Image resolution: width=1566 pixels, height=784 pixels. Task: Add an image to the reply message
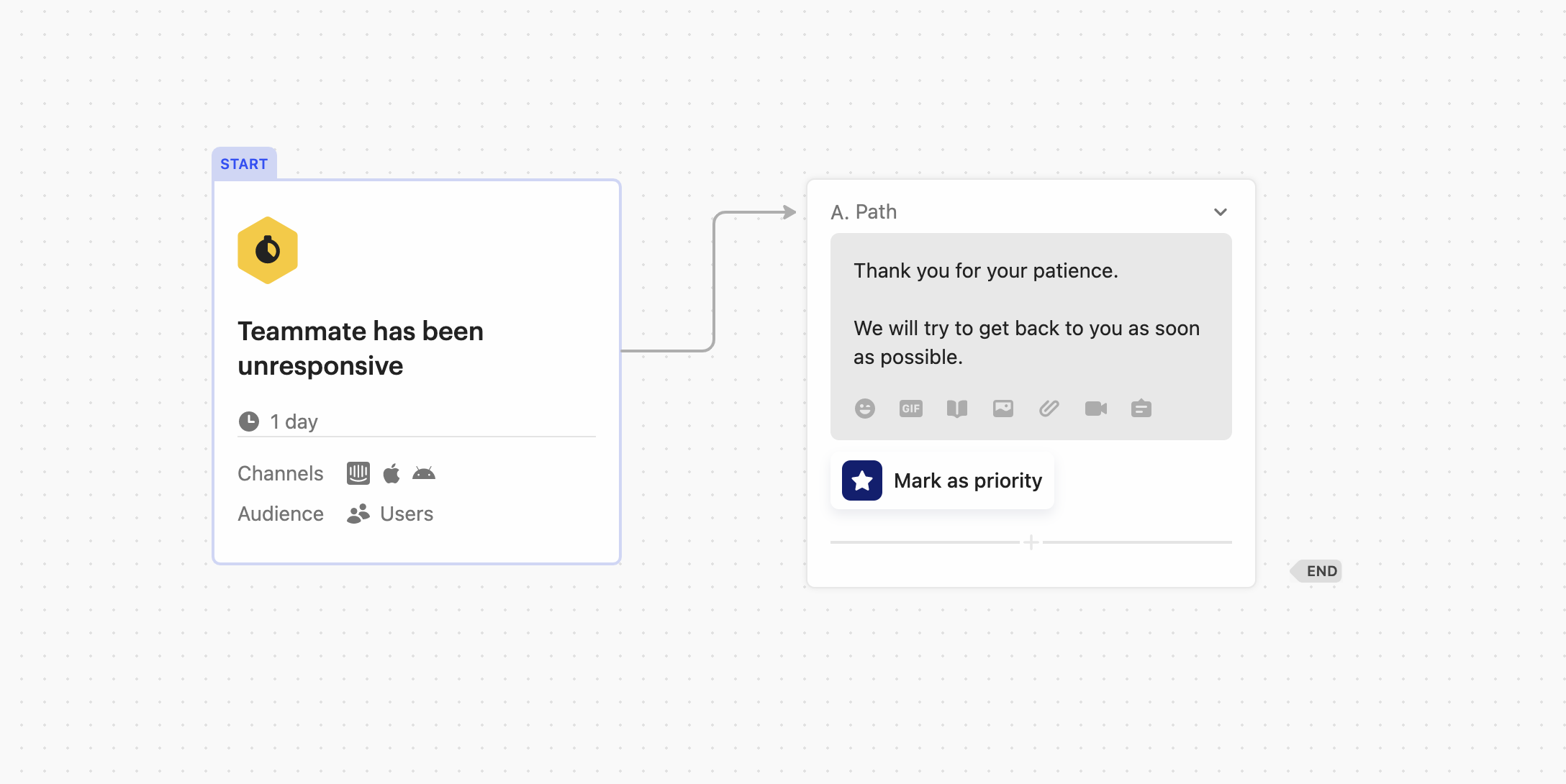tap(1002, 408)
